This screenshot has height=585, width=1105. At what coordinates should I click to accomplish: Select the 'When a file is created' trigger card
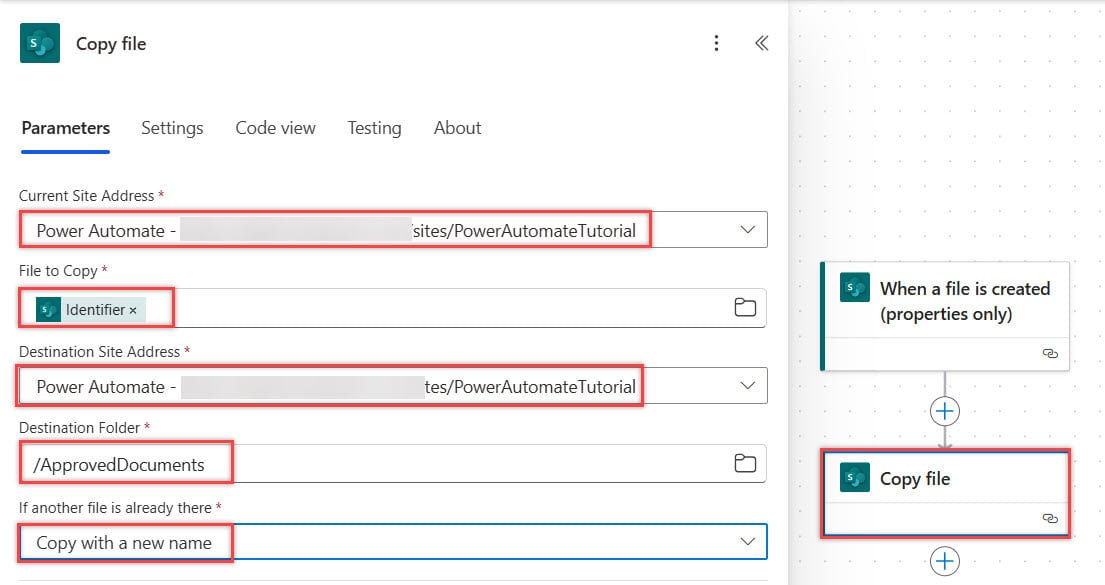click(945, 316)
